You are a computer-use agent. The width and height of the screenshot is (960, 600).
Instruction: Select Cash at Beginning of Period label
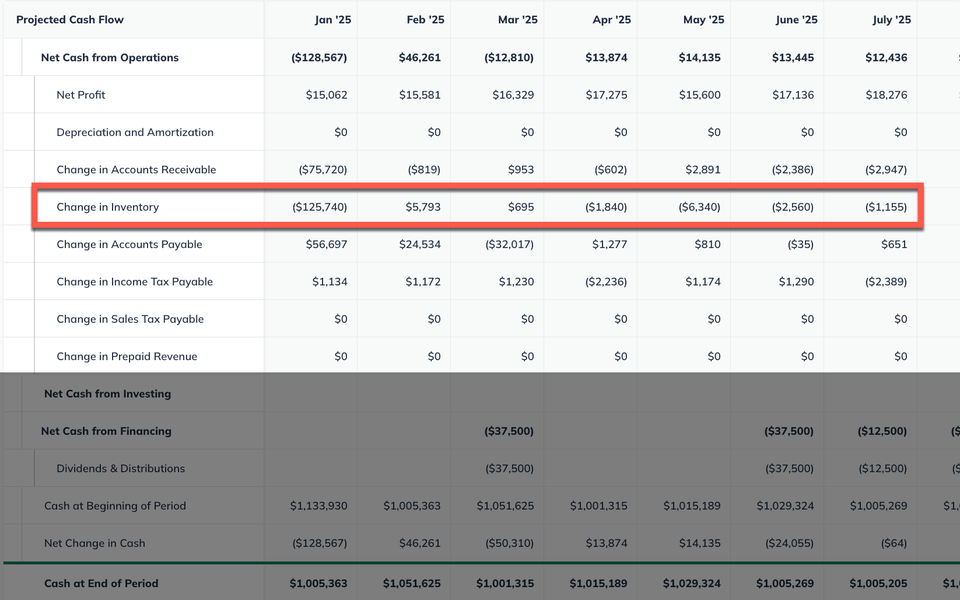click(115, 506)
